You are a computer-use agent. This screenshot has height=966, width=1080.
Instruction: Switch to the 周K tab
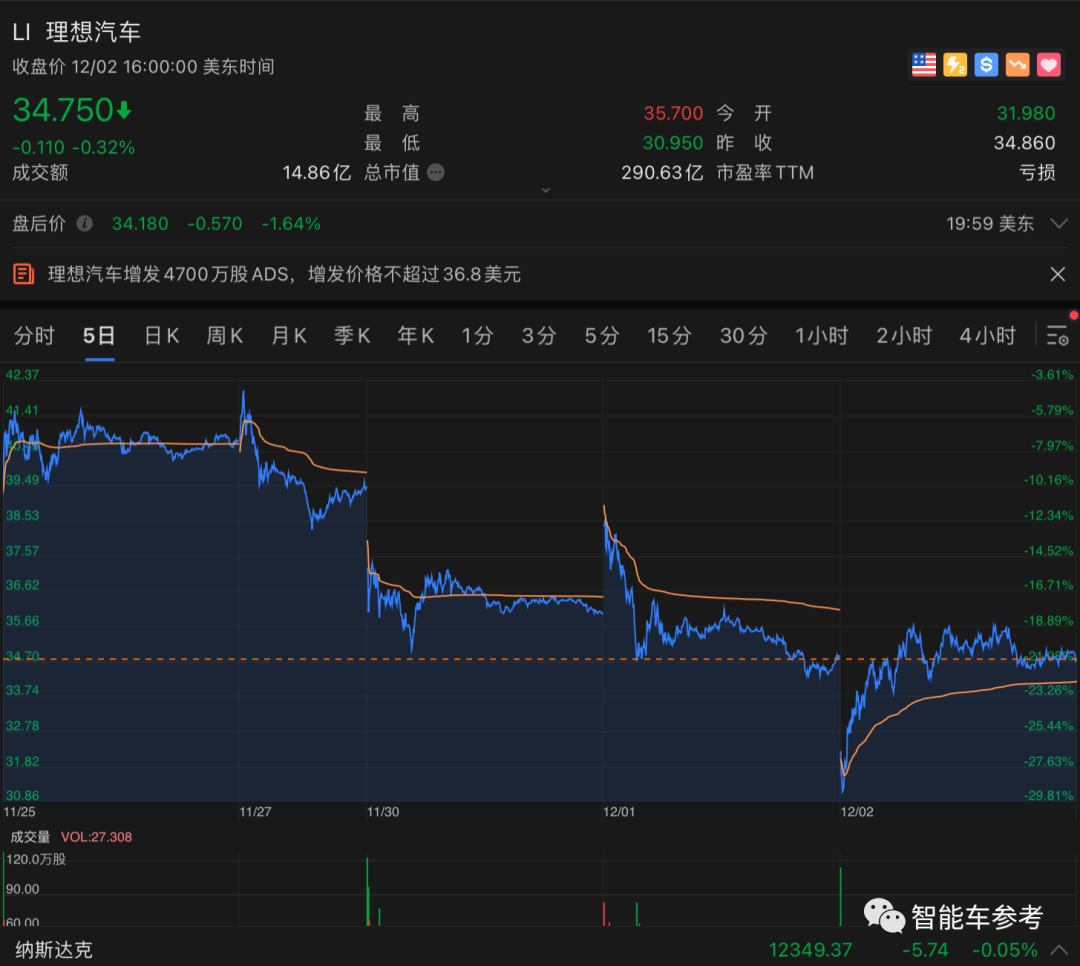225,336
